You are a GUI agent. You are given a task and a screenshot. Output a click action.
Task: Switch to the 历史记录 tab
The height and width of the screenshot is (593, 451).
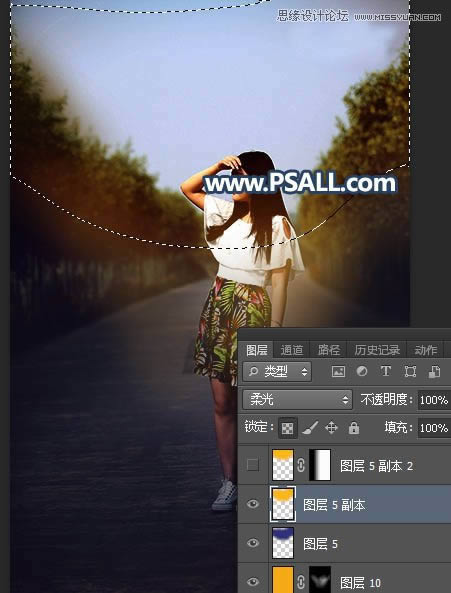point(377,350)
